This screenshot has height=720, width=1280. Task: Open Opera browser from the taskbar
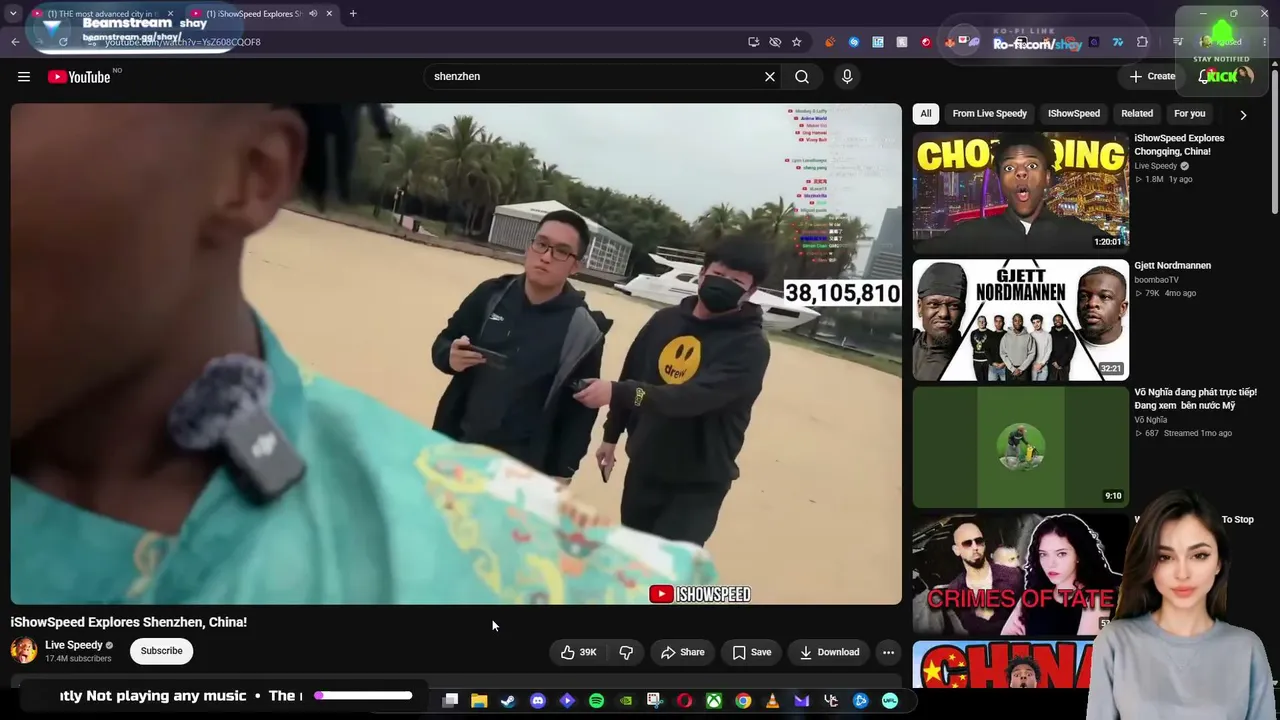(x=685, y=701)
